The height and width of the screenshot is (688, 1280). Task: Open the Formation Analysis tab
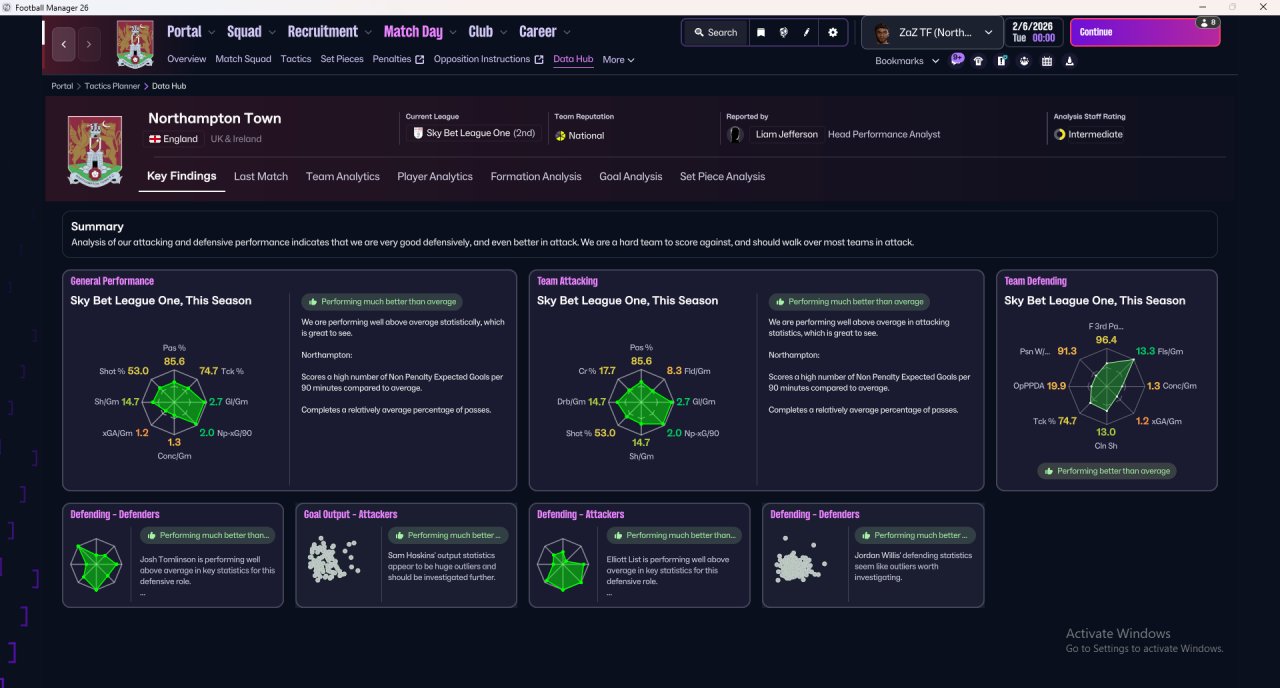click(536, 176)
